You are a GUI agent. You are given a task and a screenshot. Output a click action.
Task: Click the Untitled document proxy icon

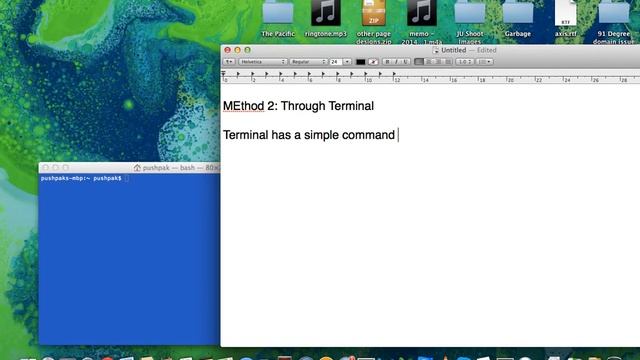436,50
